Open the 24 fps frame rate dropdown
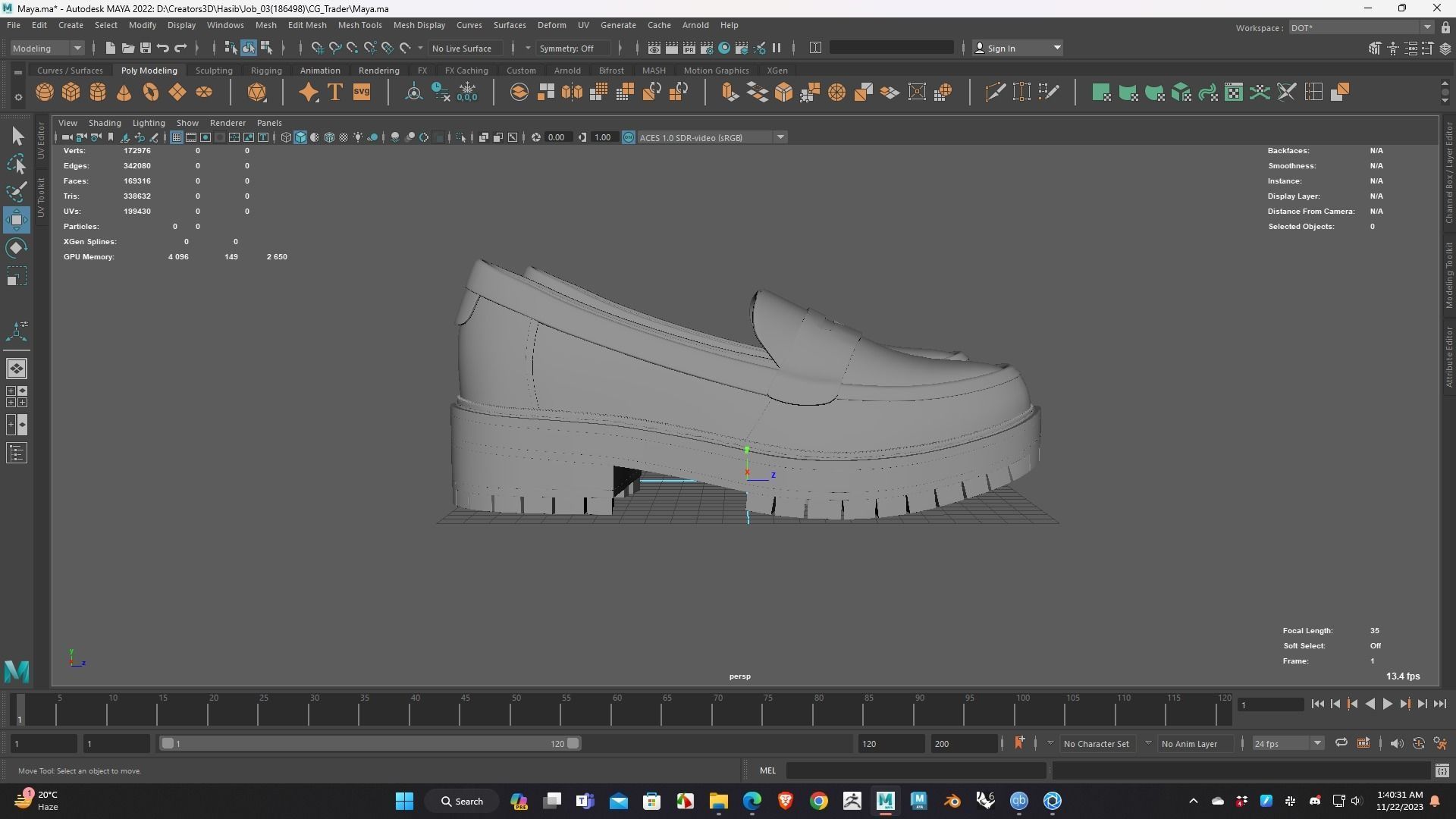The height and width of the screenshot is (819, 1456). tap(1288, 743)
